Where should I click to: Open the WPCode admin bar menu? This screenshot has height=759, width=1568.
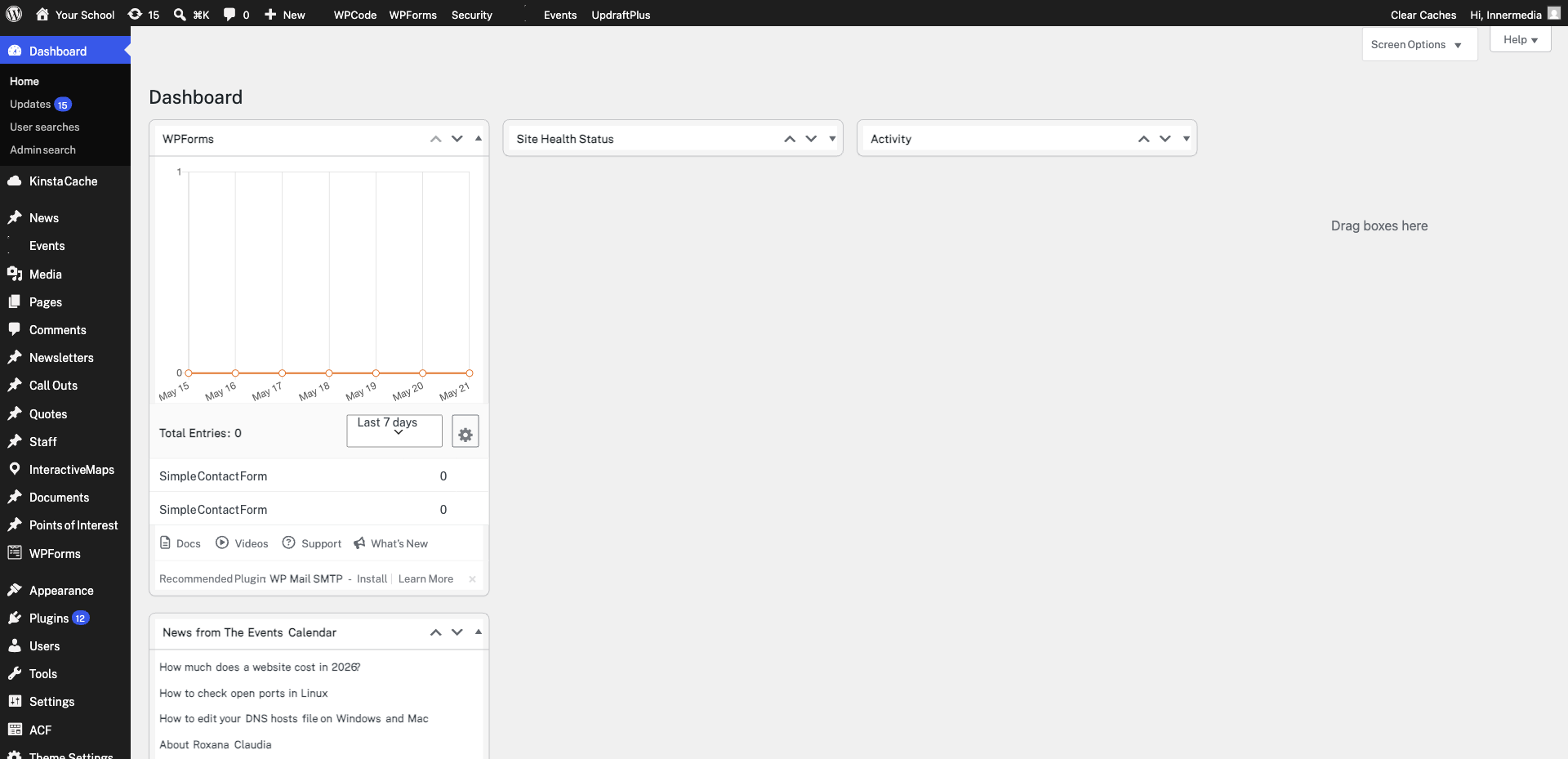355,15
